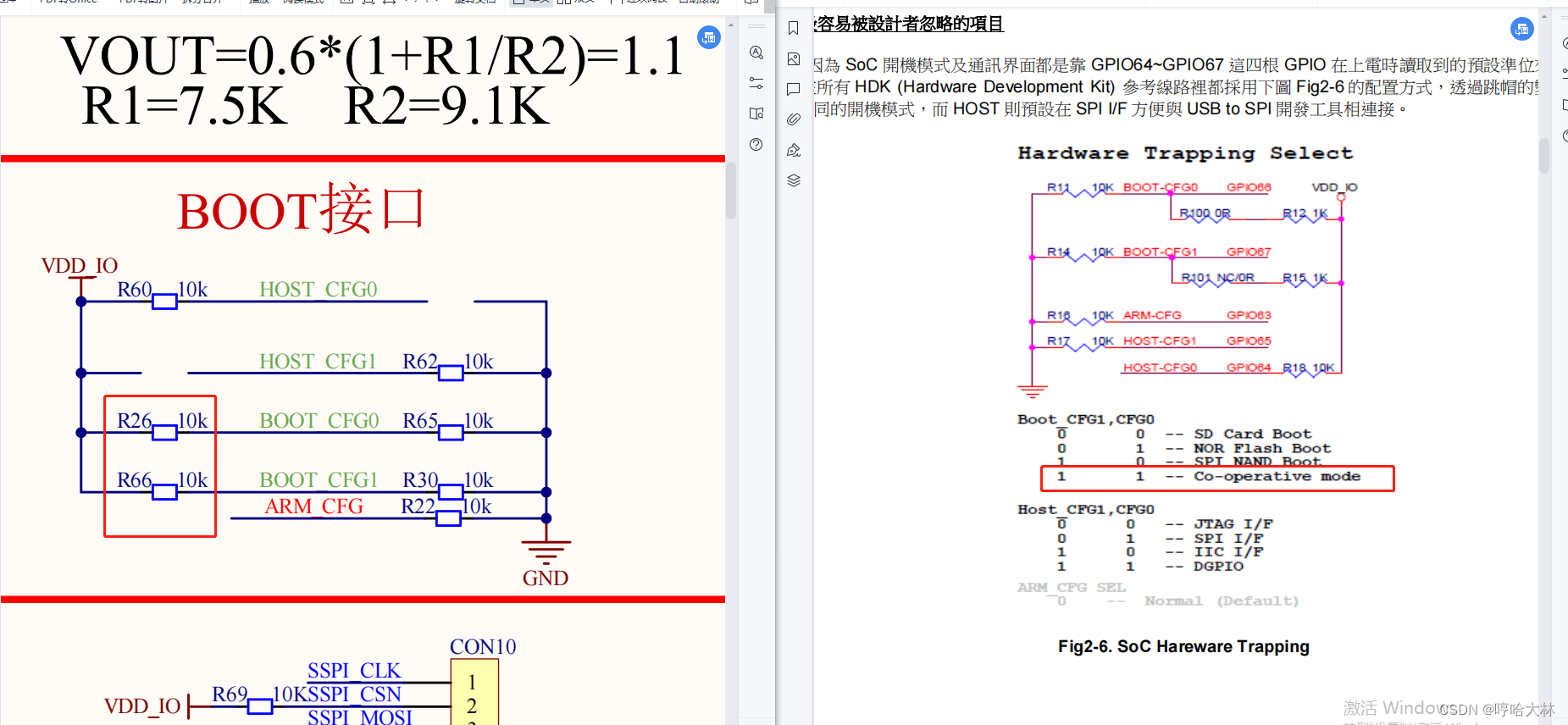The image size is (1568, 725).
Task: Click the left document's vertical scrollbar thumb
Action: (731, 191)
